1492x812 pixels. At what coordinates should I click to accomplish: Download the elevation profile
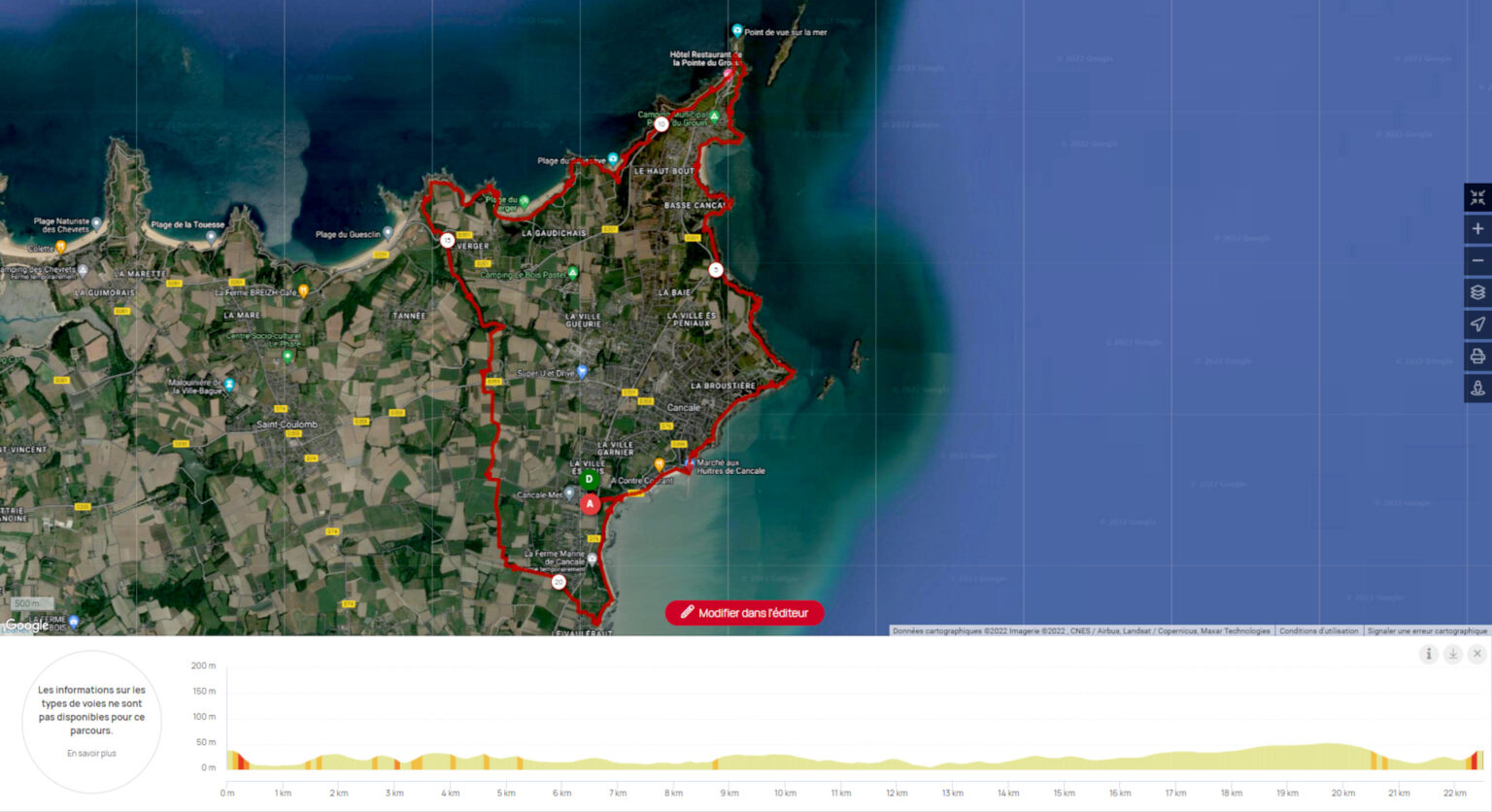1452,654
